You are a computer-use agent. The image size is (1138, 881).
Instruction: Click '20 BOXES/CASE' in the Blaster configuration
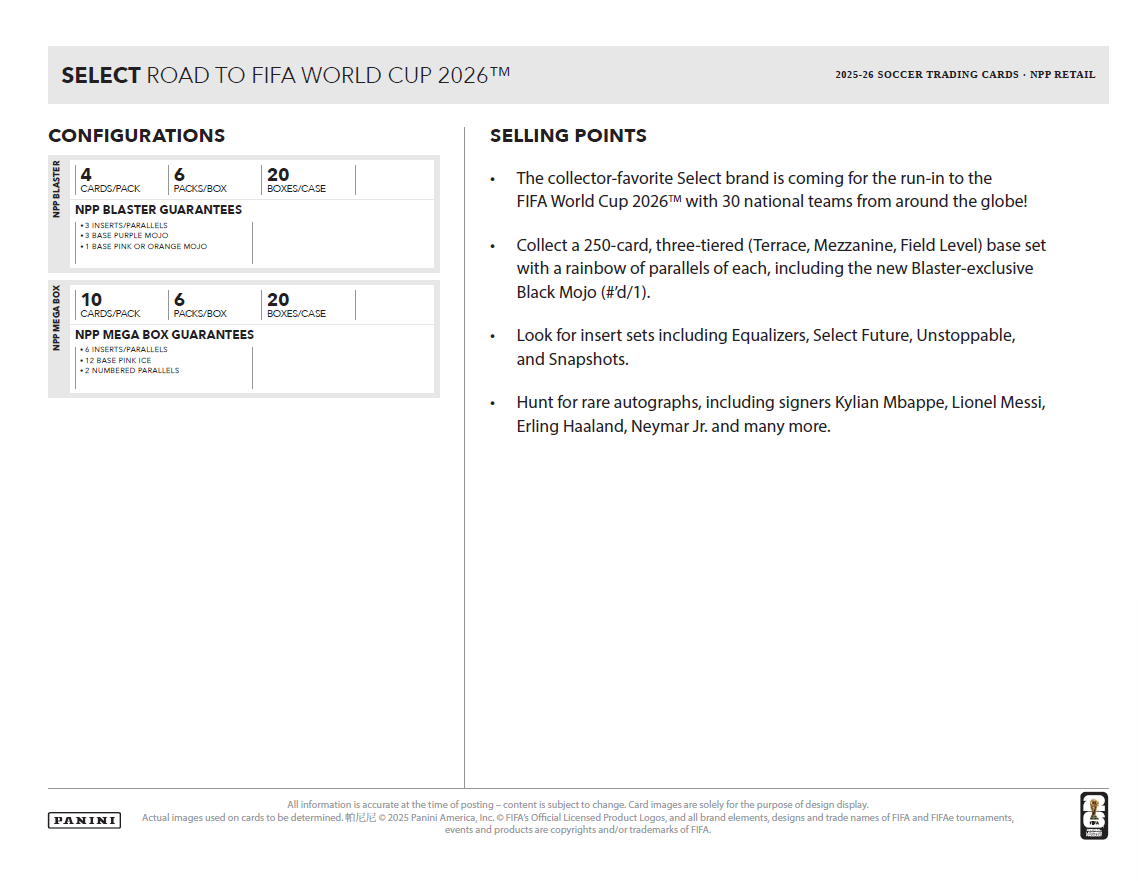tap(296, 180)
